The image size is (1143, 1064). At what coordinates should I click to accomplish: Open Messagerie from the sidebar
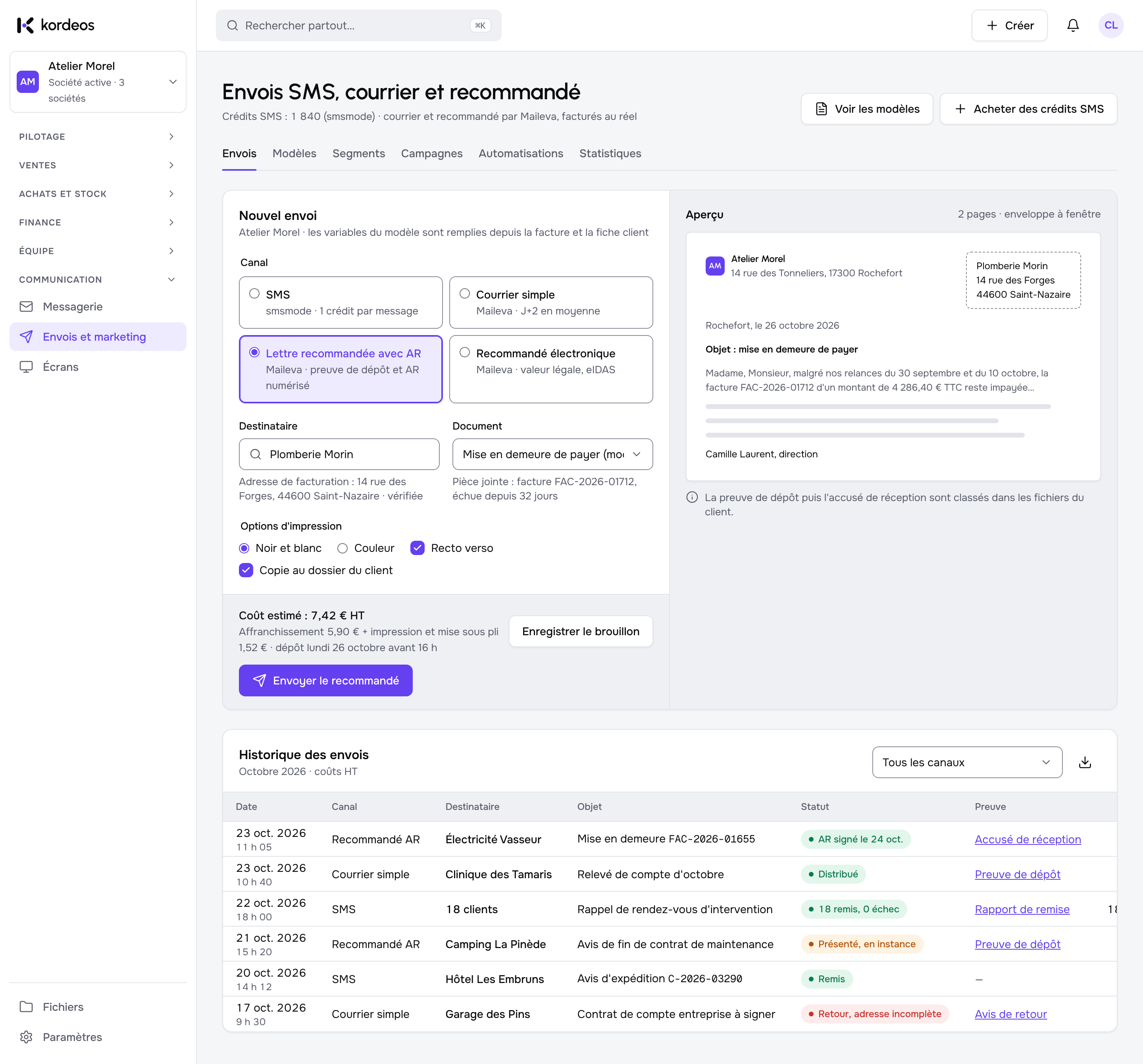[x=98, y=306]
